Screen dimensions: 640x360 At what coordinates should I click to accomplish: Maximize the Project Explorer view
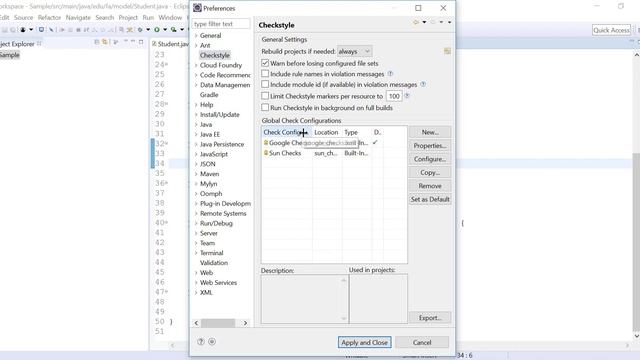tap(141, 42)
